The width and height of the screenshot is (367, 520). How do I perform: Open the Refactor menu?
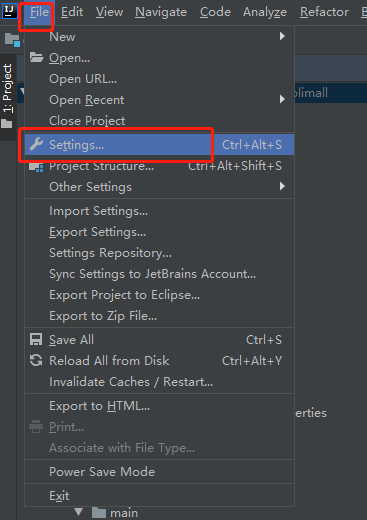[324, 12]
